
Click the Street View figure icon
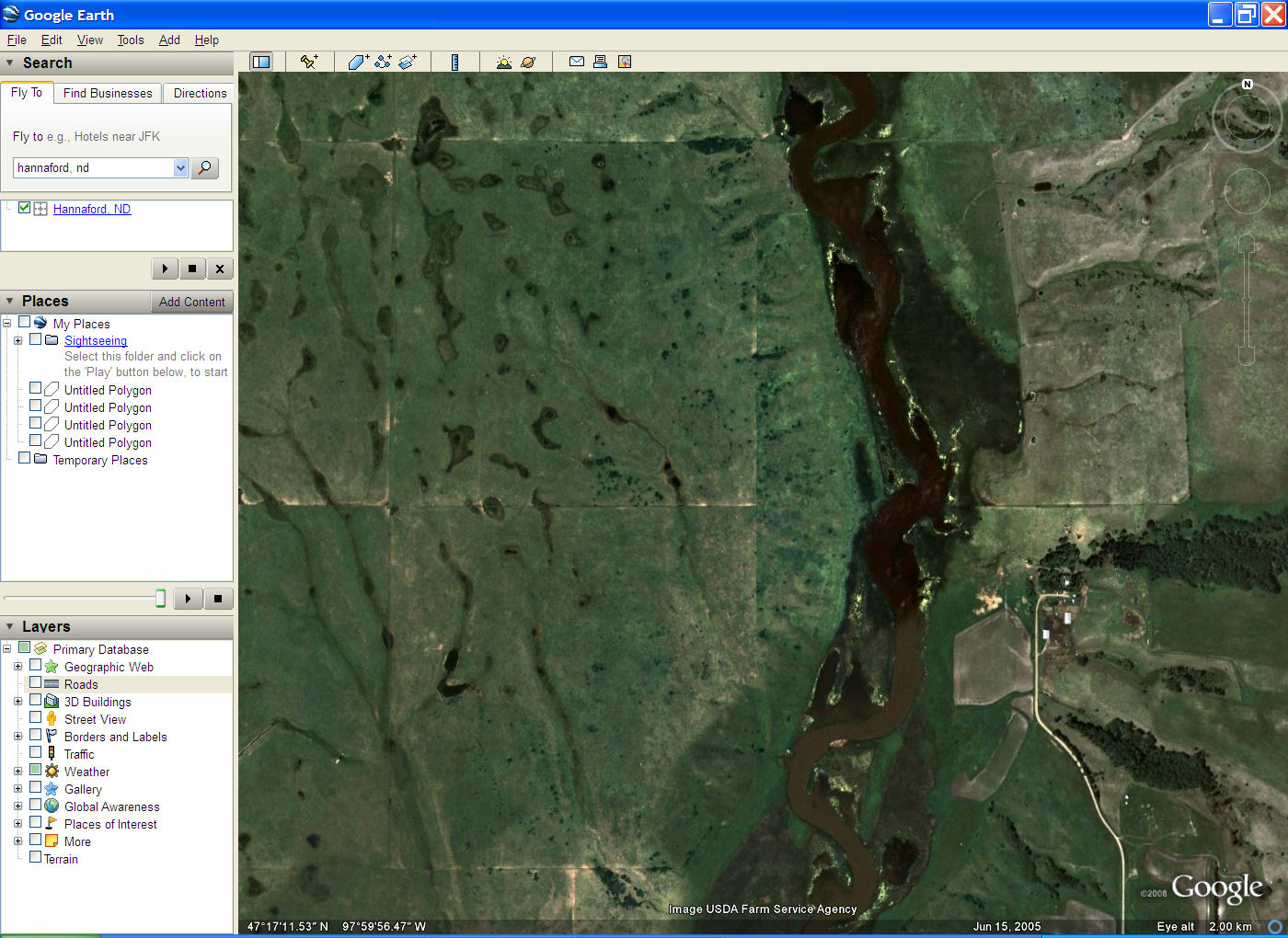(x=52, y=718)
